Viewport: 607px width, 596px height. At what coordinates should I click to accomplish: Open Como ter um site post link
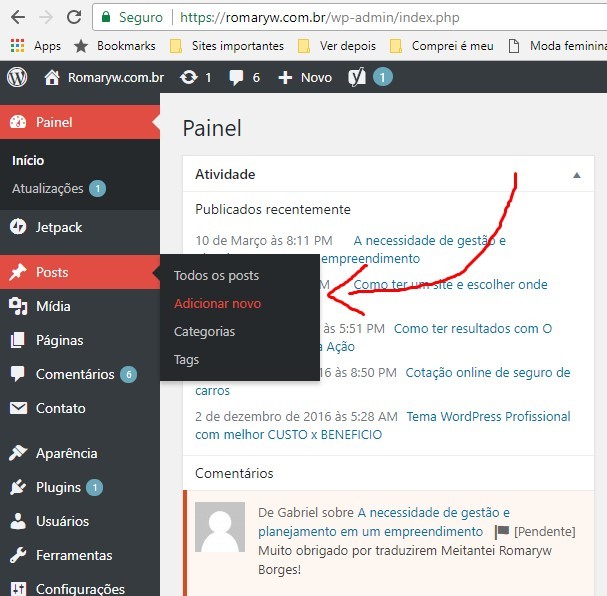(x=451, y=285)
